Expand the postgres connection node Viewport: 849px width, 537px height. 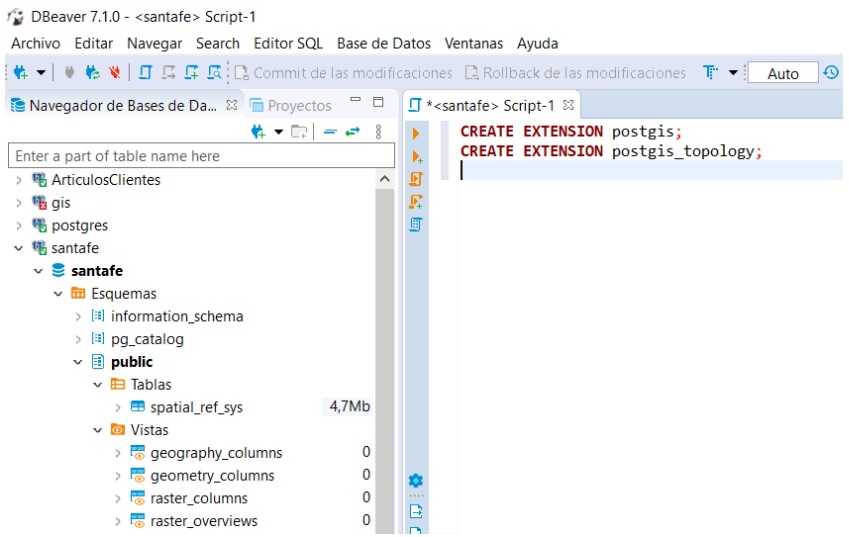point(18,225)
